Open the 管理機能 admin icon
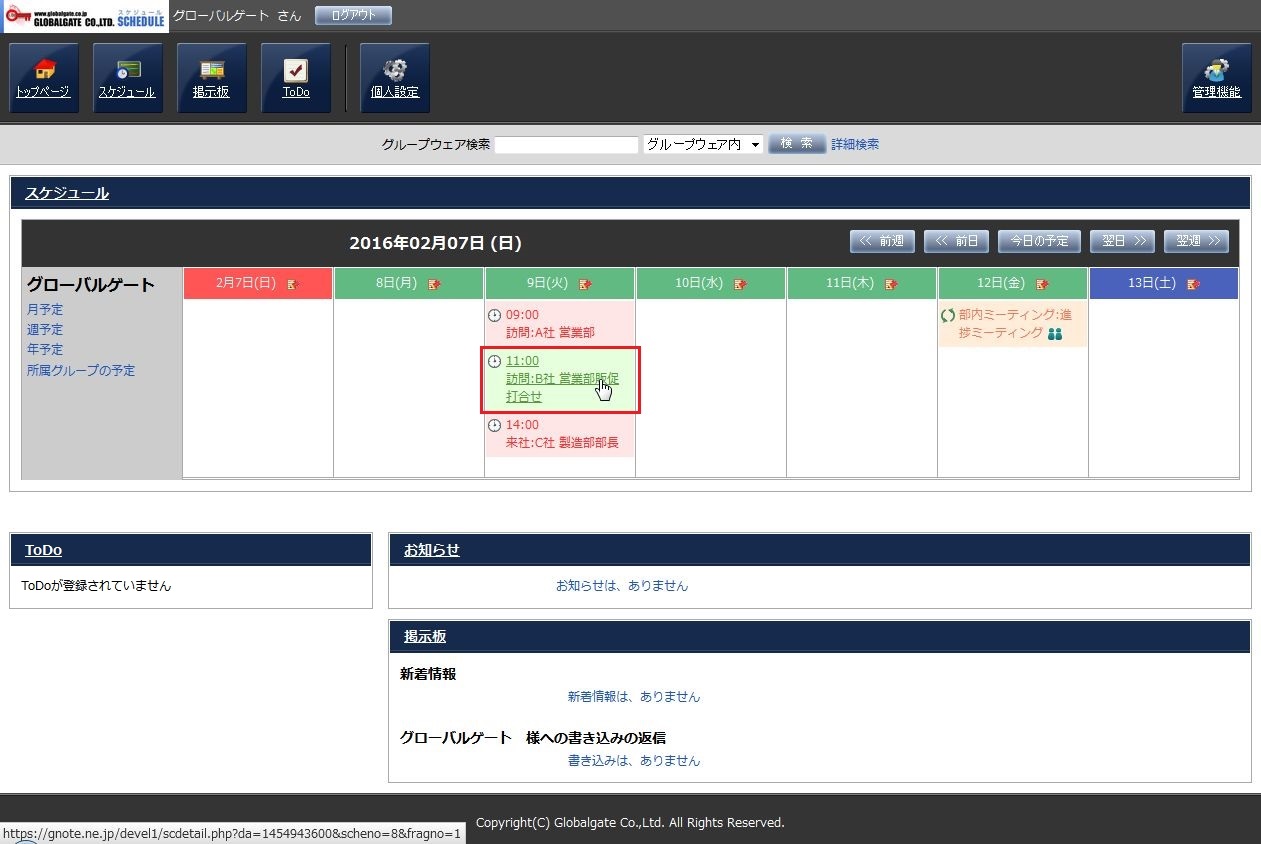This screenshot has height=844, width=1261. [1216, 78]
